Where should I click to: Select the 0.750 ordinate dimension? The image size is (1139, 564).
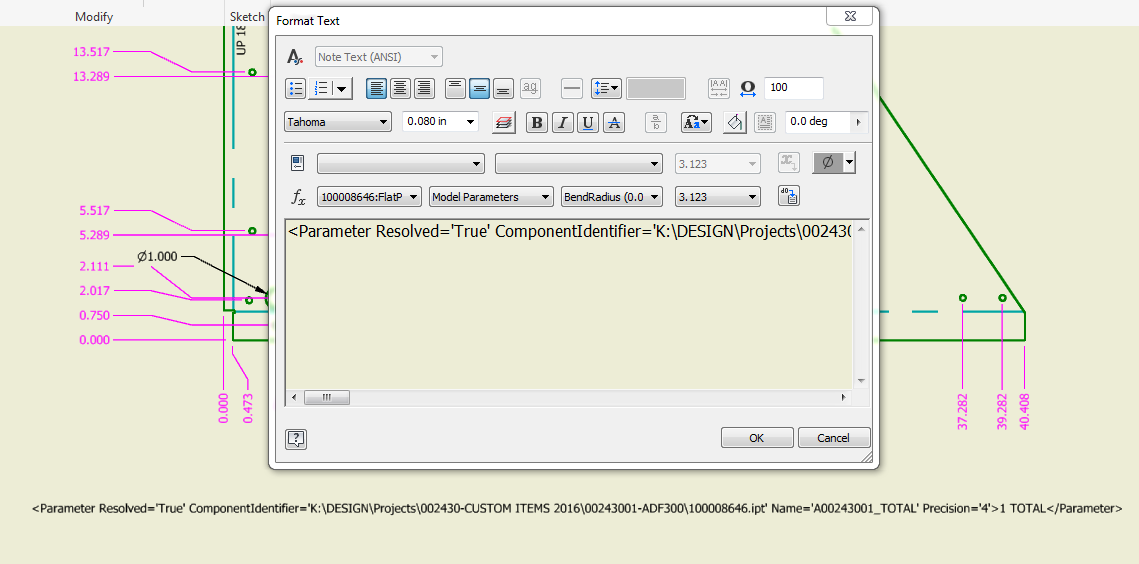(94, 315)
